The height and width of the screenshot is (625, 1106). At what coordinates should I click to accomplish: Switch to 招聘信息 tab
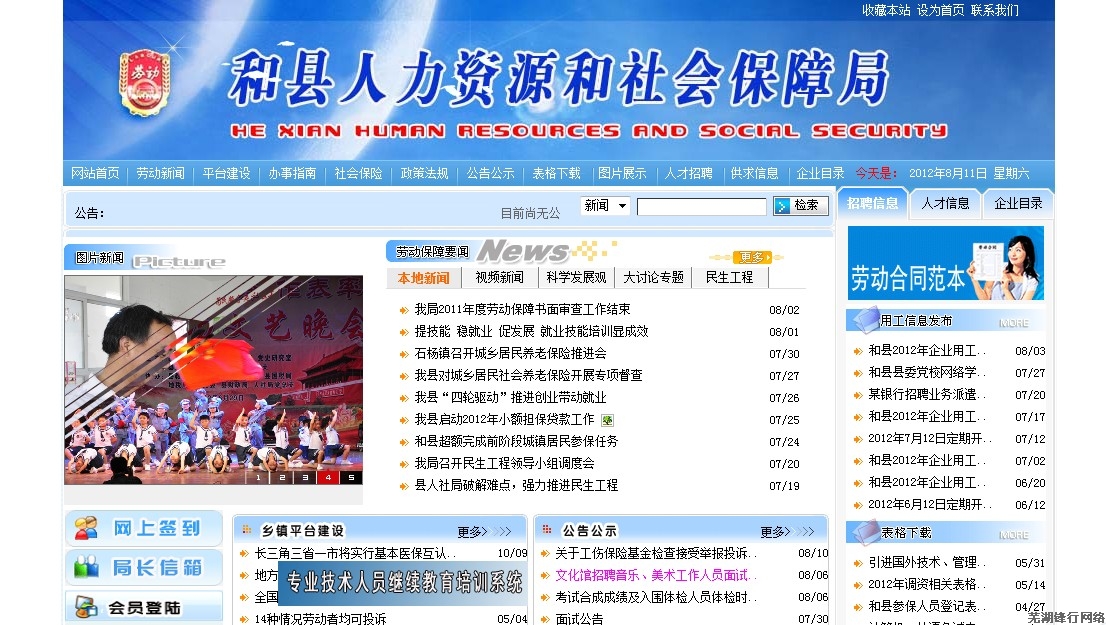click(x=873, y=203)
